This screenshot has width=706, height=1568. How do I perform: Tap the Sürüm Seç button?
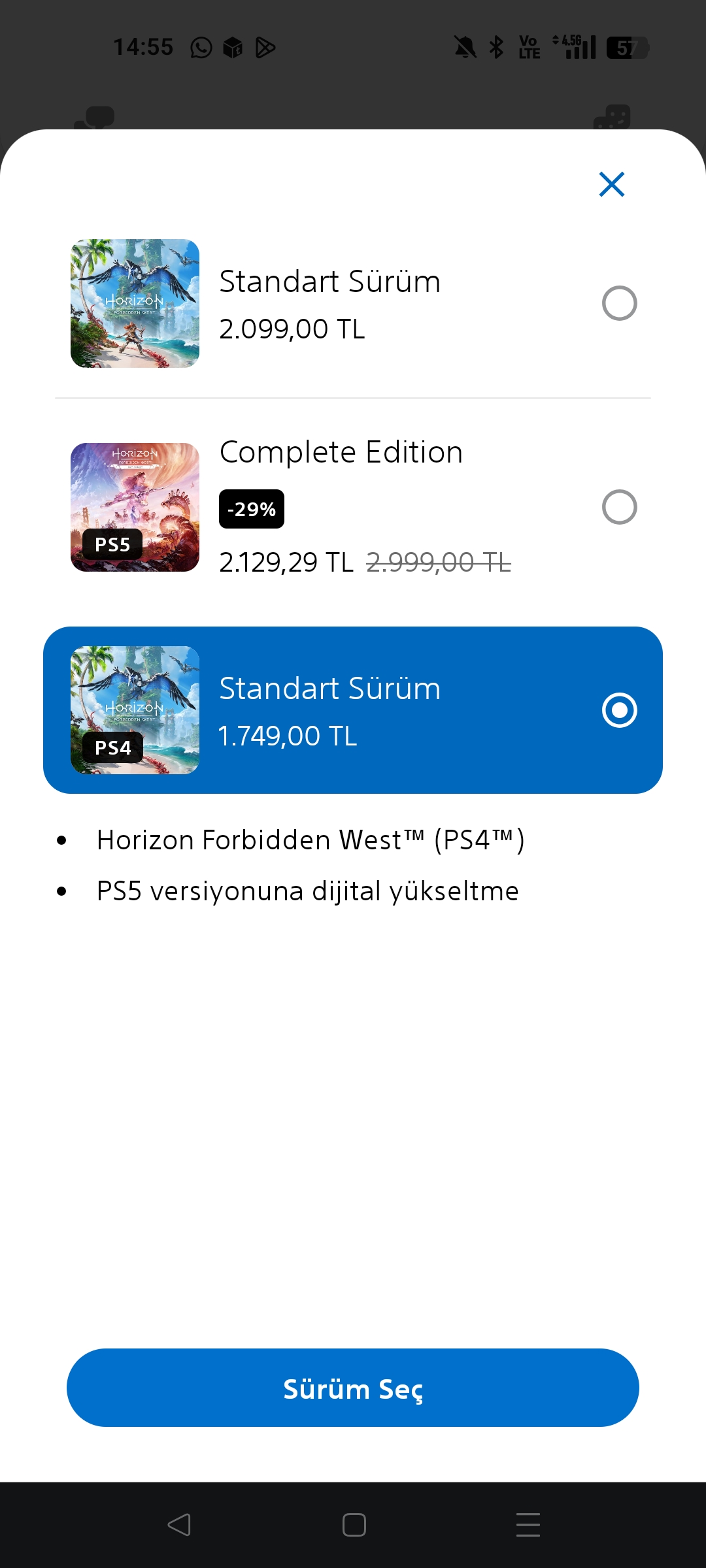[x=353, y=1388]
